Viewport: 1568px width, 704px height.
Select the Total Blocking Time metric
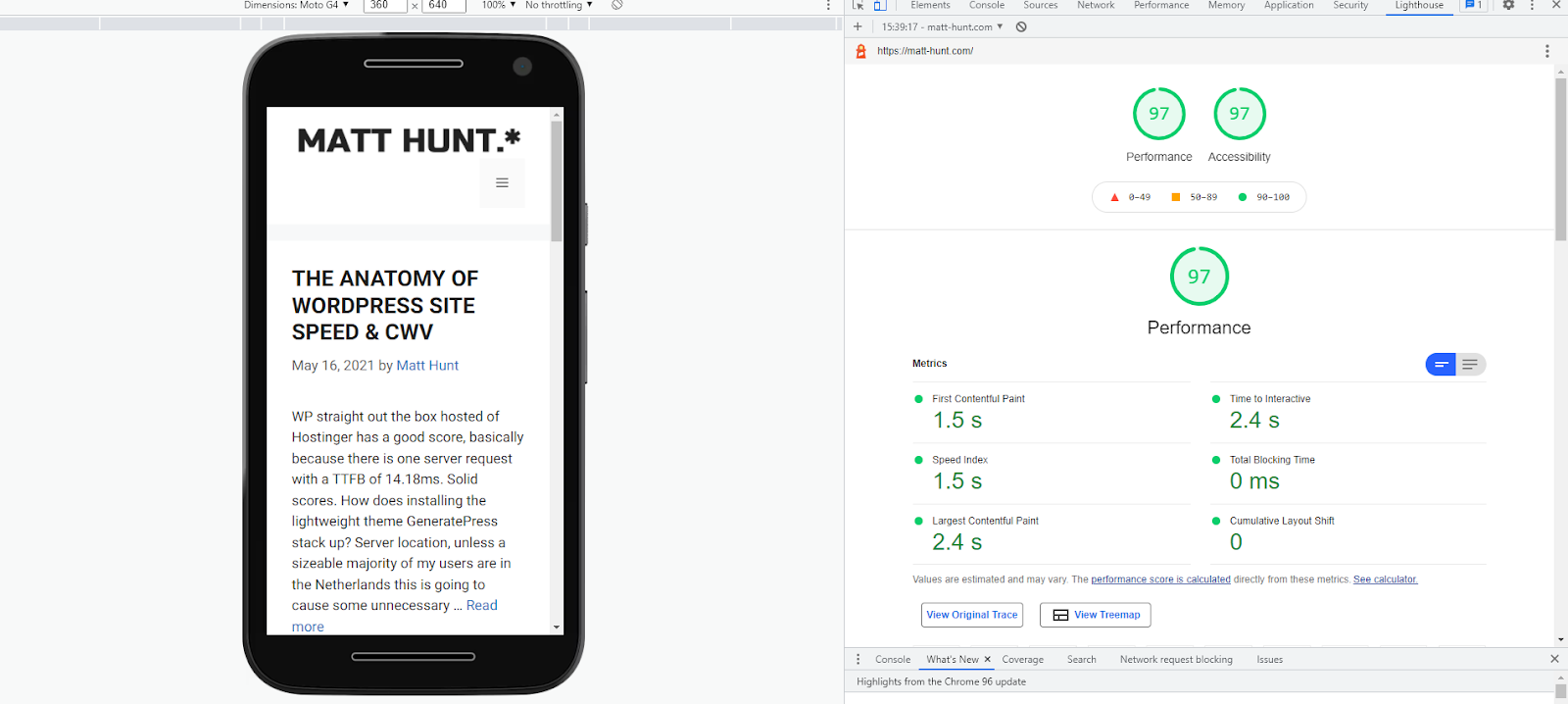tap(1348, 473)
